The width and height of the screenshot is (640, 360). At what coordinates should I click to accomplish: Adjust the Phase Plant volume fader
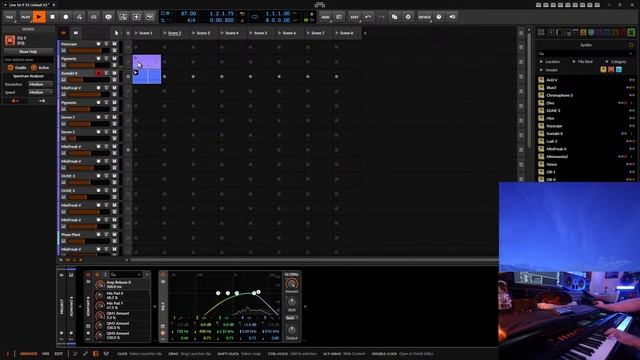(89, 242)
